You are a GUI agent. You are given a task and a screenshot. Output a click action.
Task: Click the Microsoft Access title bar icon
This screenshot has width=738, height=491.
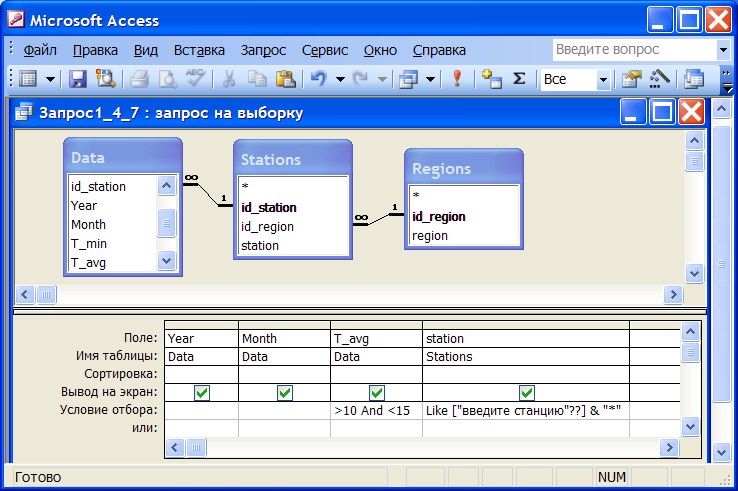click(x=16, y=20)
